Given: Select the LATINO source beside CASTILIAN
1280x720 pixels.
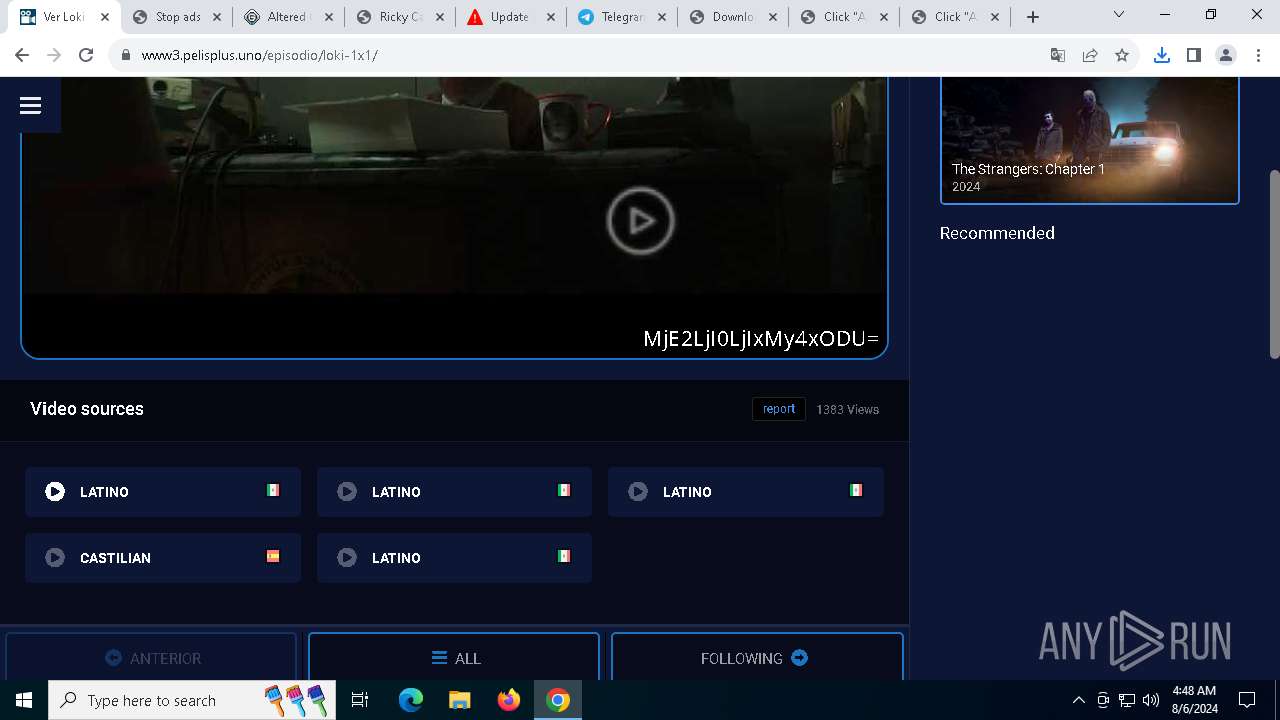Looking at the screenshot, I should click(454, 558).
